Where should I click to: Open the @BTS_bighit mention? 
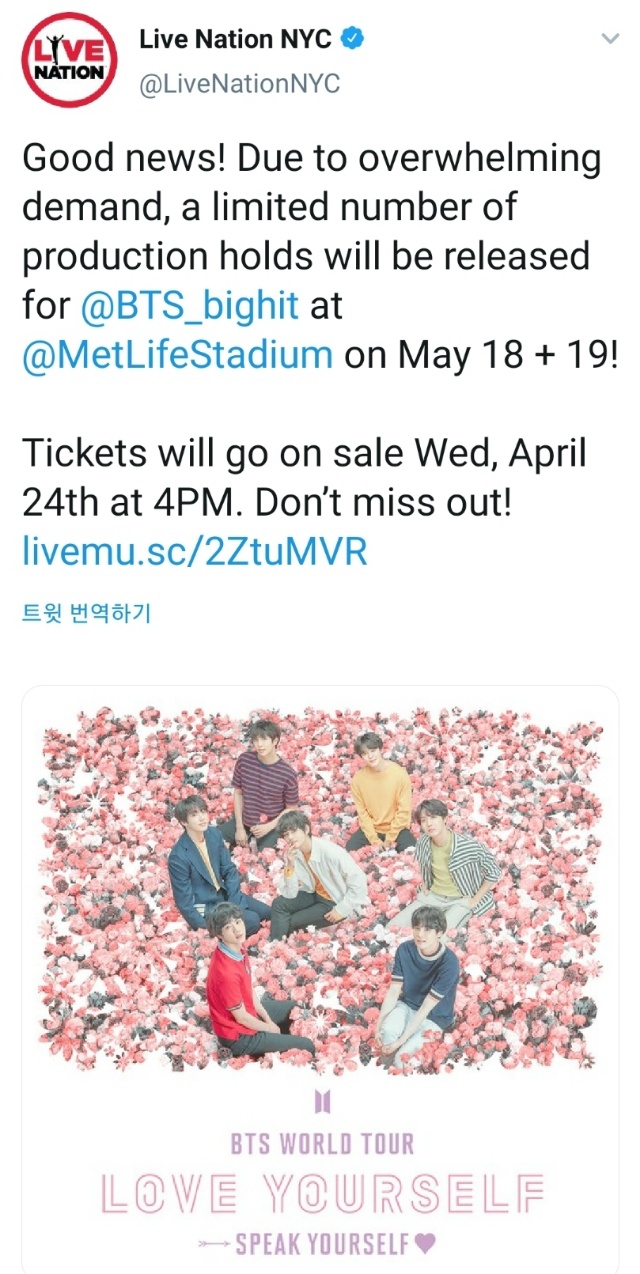pos(189,306)
